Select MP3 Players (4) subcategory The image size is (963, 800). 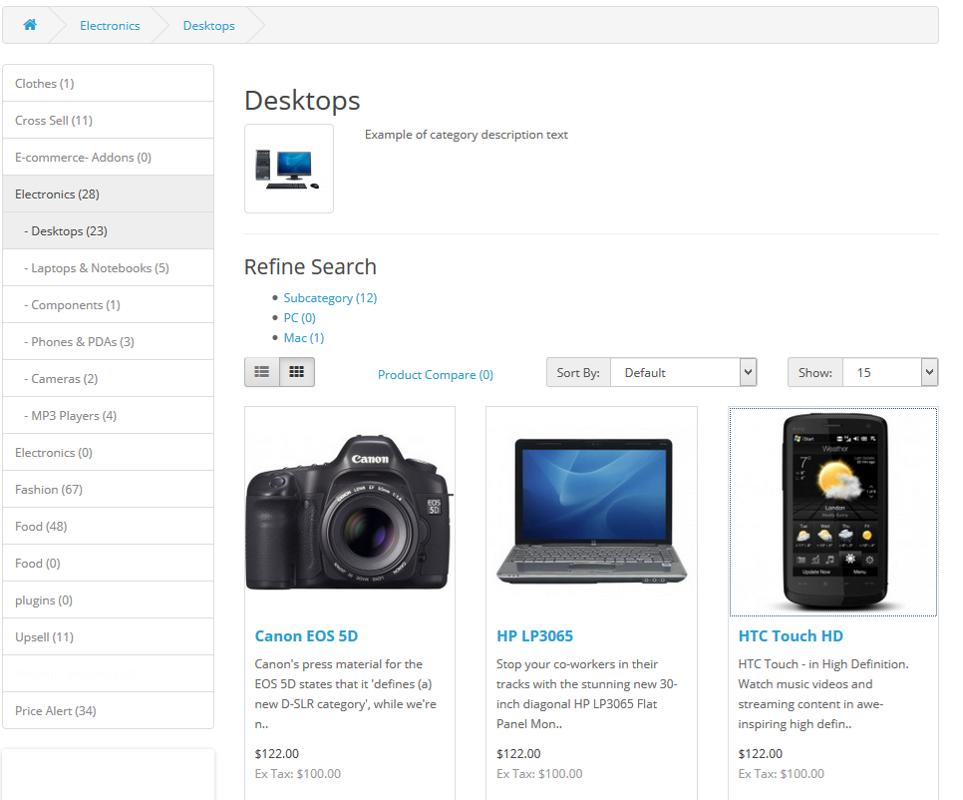coord(108,416)
